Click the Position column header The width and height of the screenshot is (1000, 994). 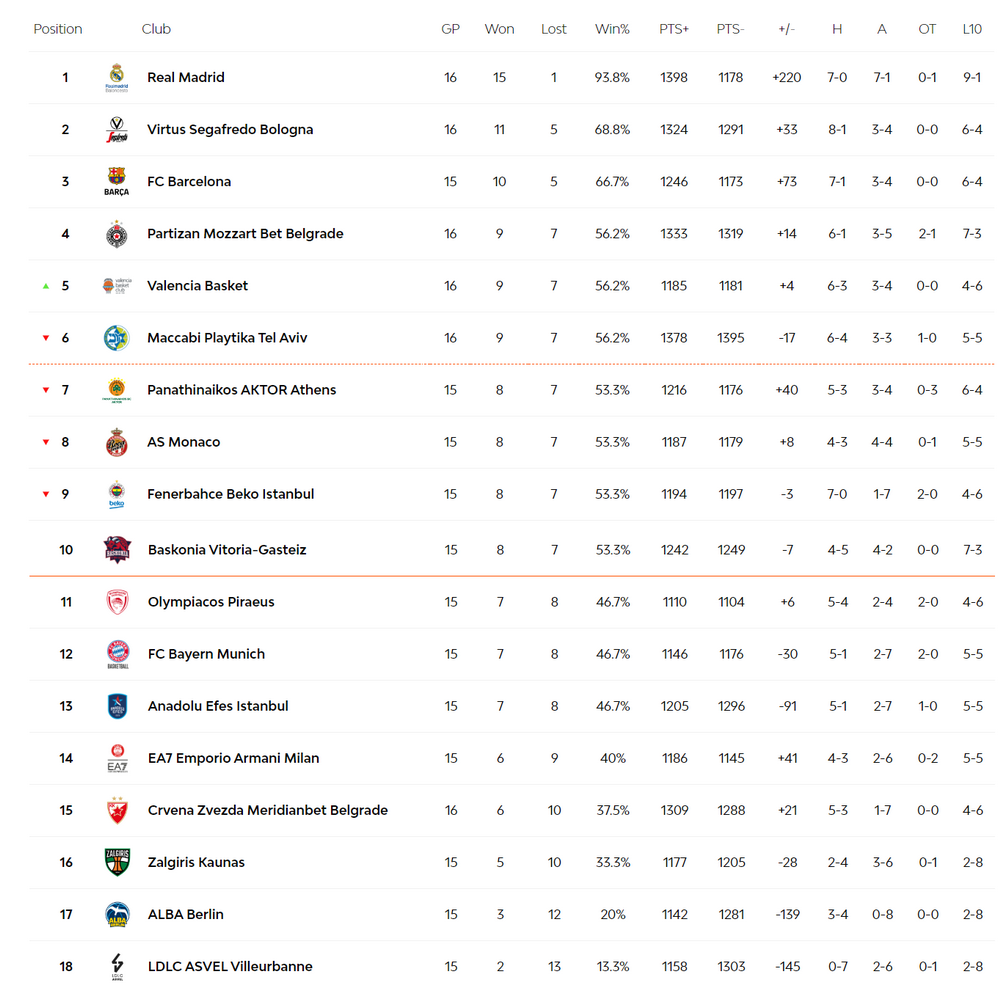pos(58,29)
